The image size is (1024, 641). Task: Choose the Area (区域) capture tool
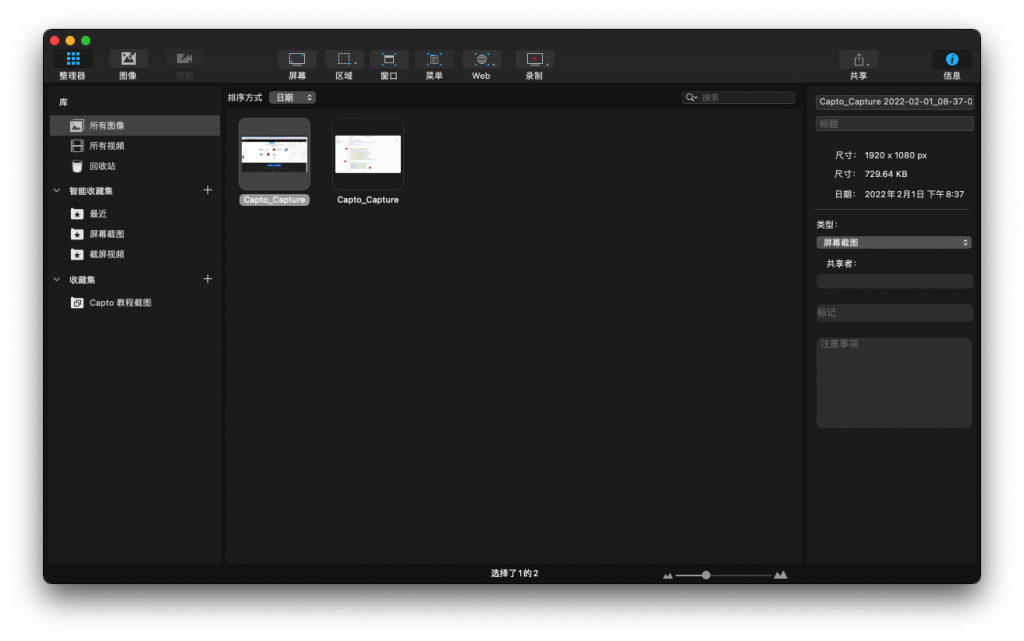click(344, 59)
